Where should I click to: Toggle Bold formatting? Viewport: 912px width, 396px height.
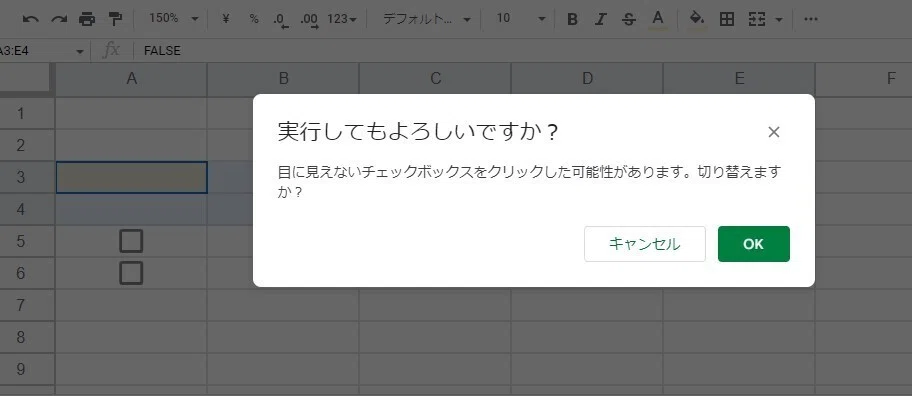tap(572, 19)
